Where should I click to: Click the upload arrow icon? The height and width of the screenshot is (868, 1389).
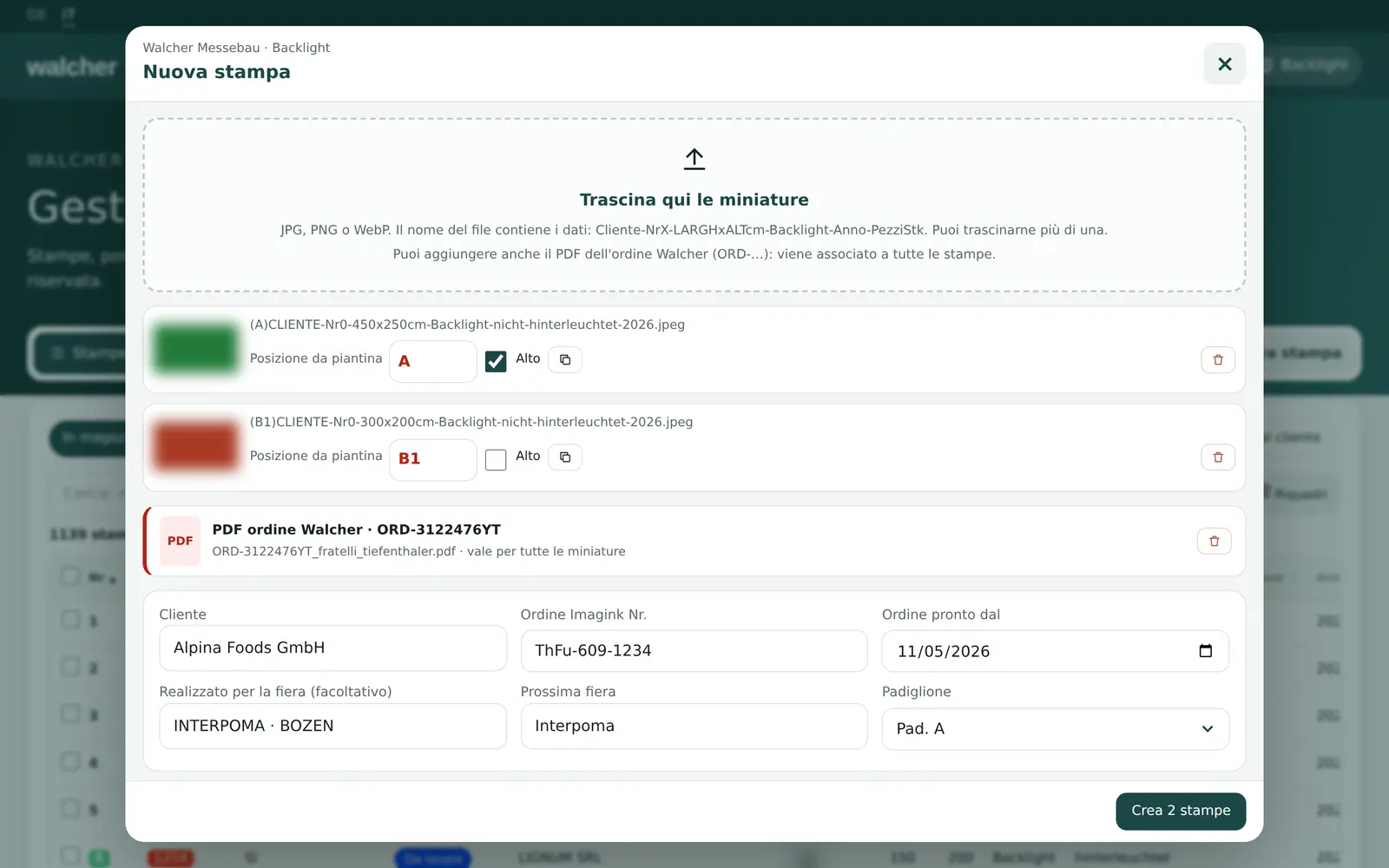(694, 159)
